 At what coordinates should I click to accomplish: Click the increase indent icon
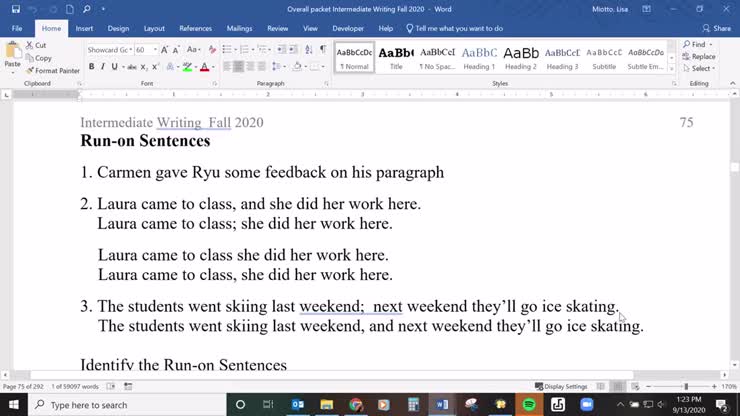point(293,50)
